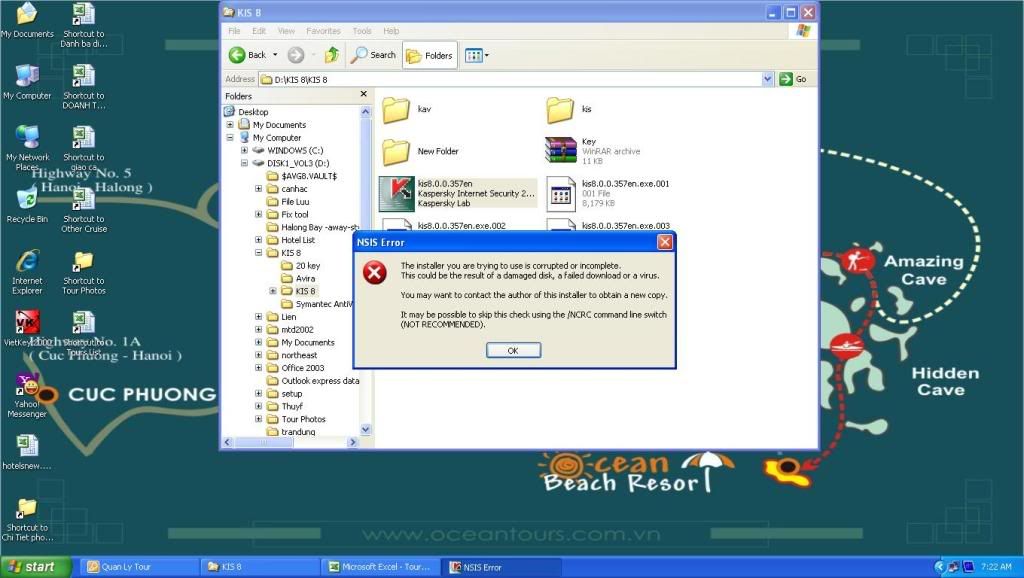Select the trandung folder in tree
Screen dimensions: 1024x578
(x=298, y=432)
